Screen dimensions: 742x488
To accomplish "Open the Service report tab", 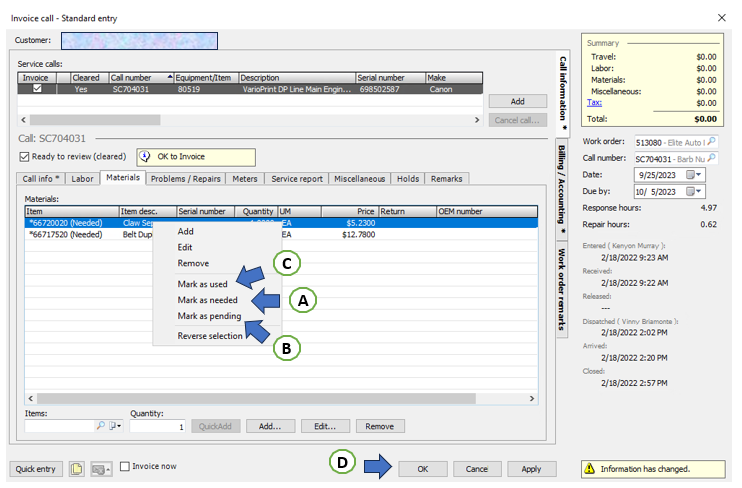I will 297,179.
